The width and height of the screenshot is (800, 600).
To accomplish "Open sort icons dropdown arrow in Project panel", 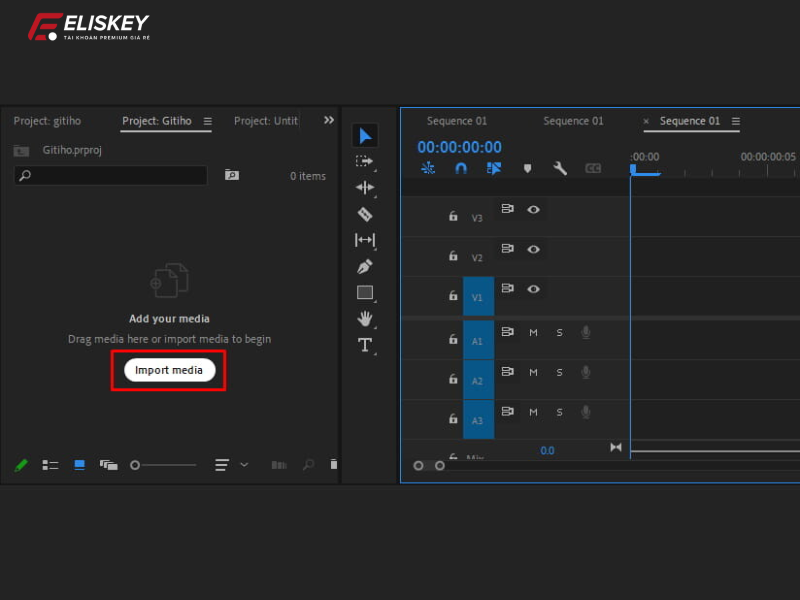I will coord(244,465).
